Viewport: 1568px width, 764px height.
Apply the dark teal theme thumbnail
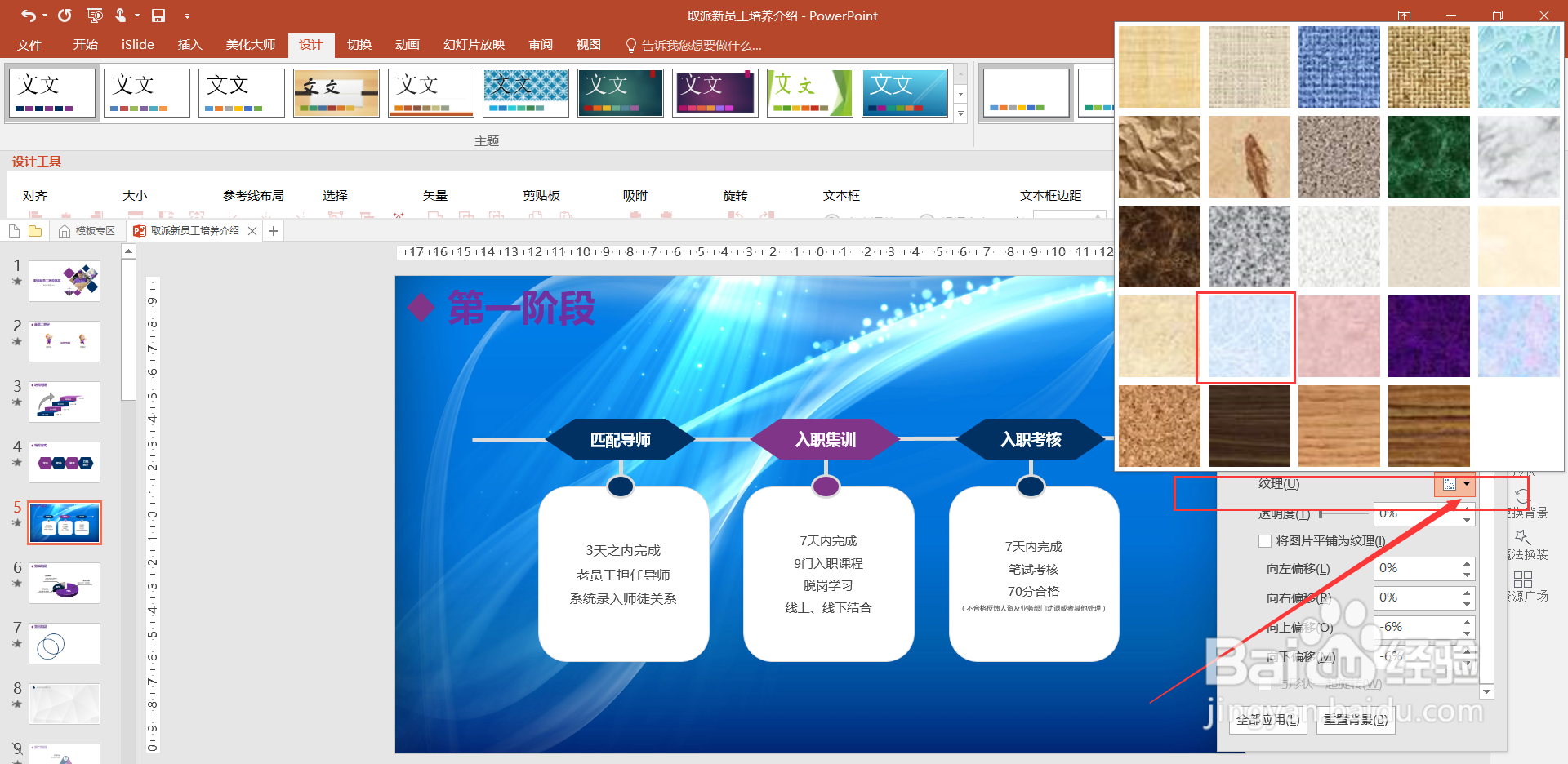621,93
